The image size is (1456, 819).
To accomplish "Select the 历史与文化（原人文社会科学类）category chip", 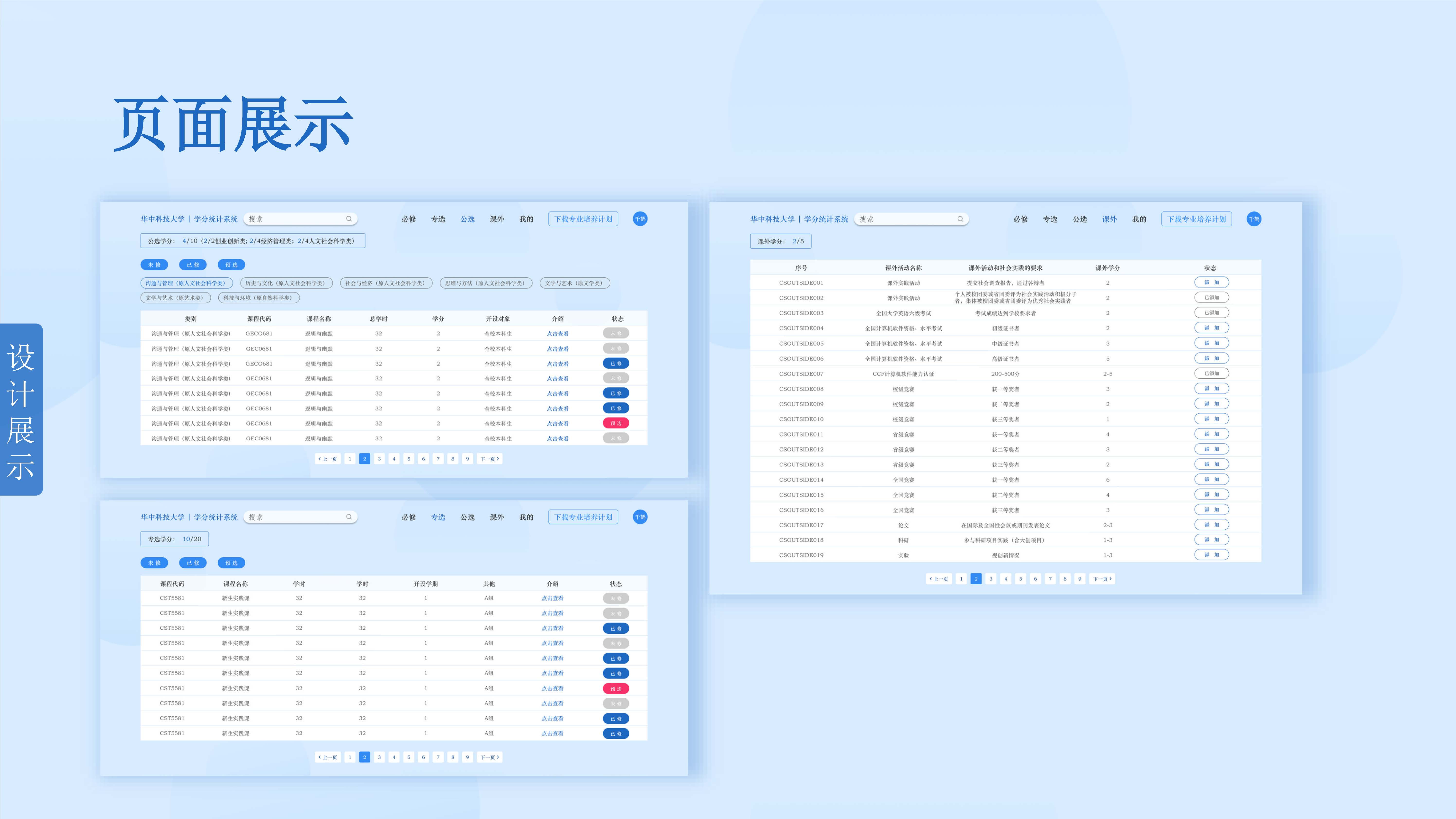I will click(x=286, y=283).
